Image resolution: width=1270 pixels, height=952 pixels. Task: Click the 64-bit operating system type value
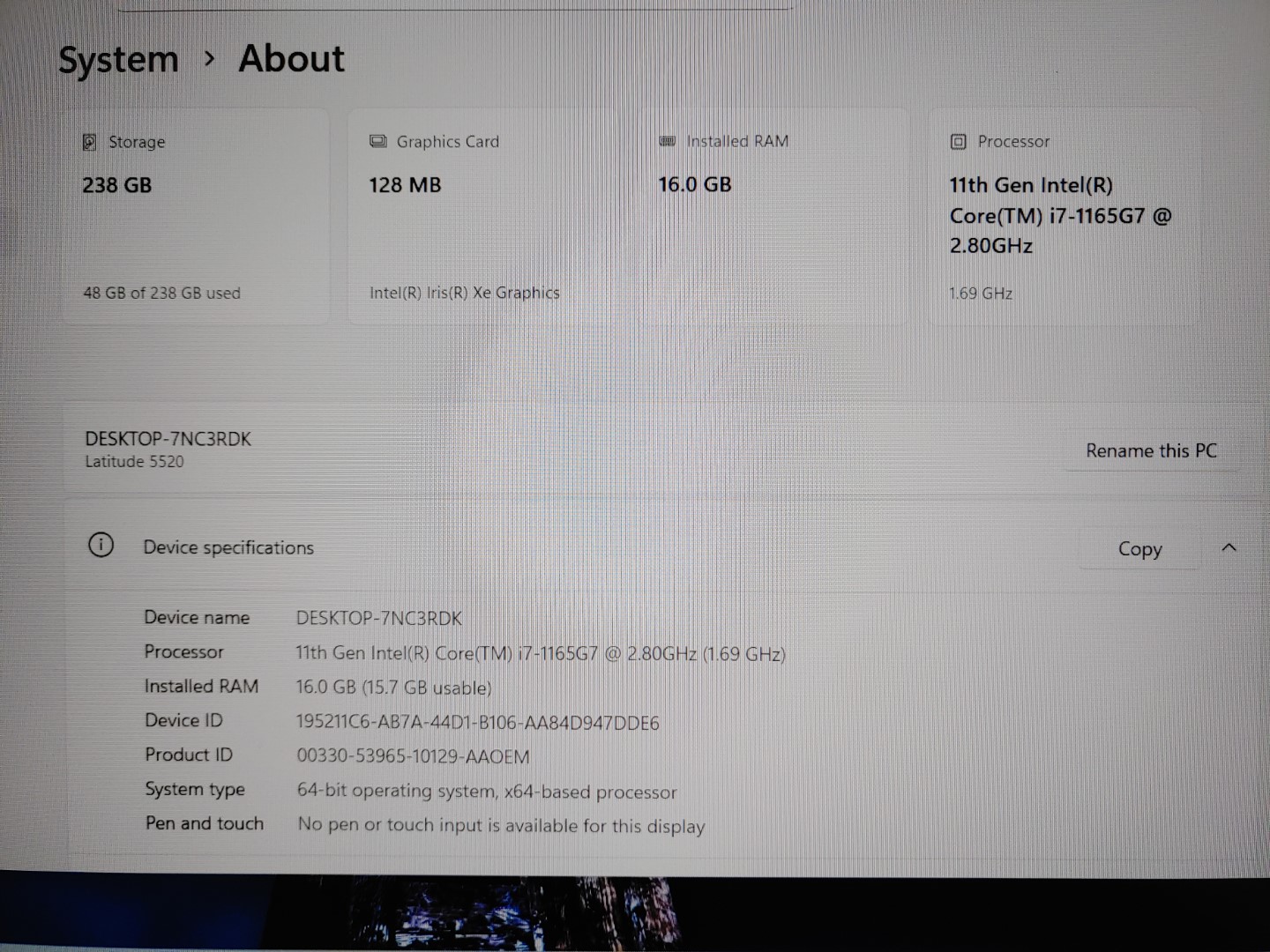click(487, 792)
